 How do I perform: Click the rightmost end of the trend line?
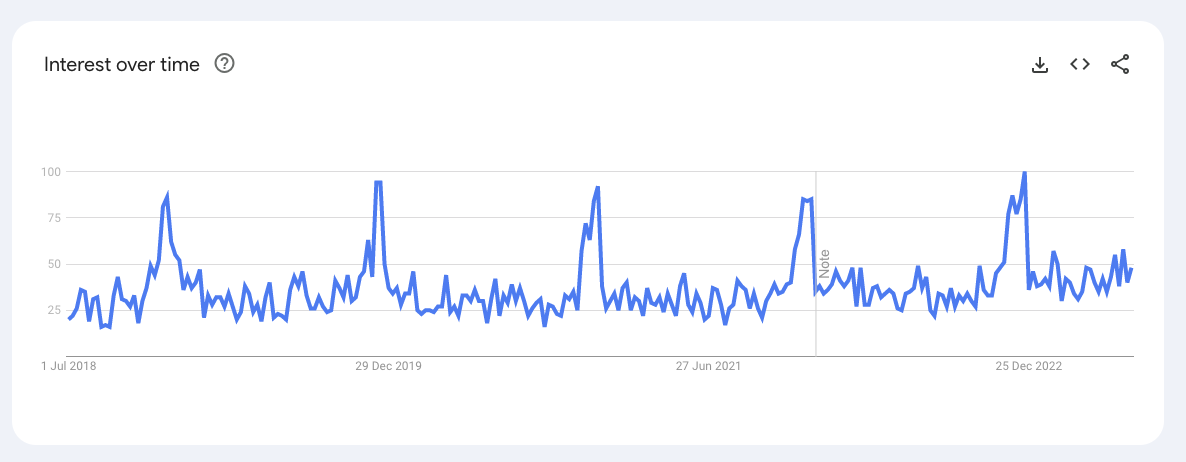coord(1132,269)
